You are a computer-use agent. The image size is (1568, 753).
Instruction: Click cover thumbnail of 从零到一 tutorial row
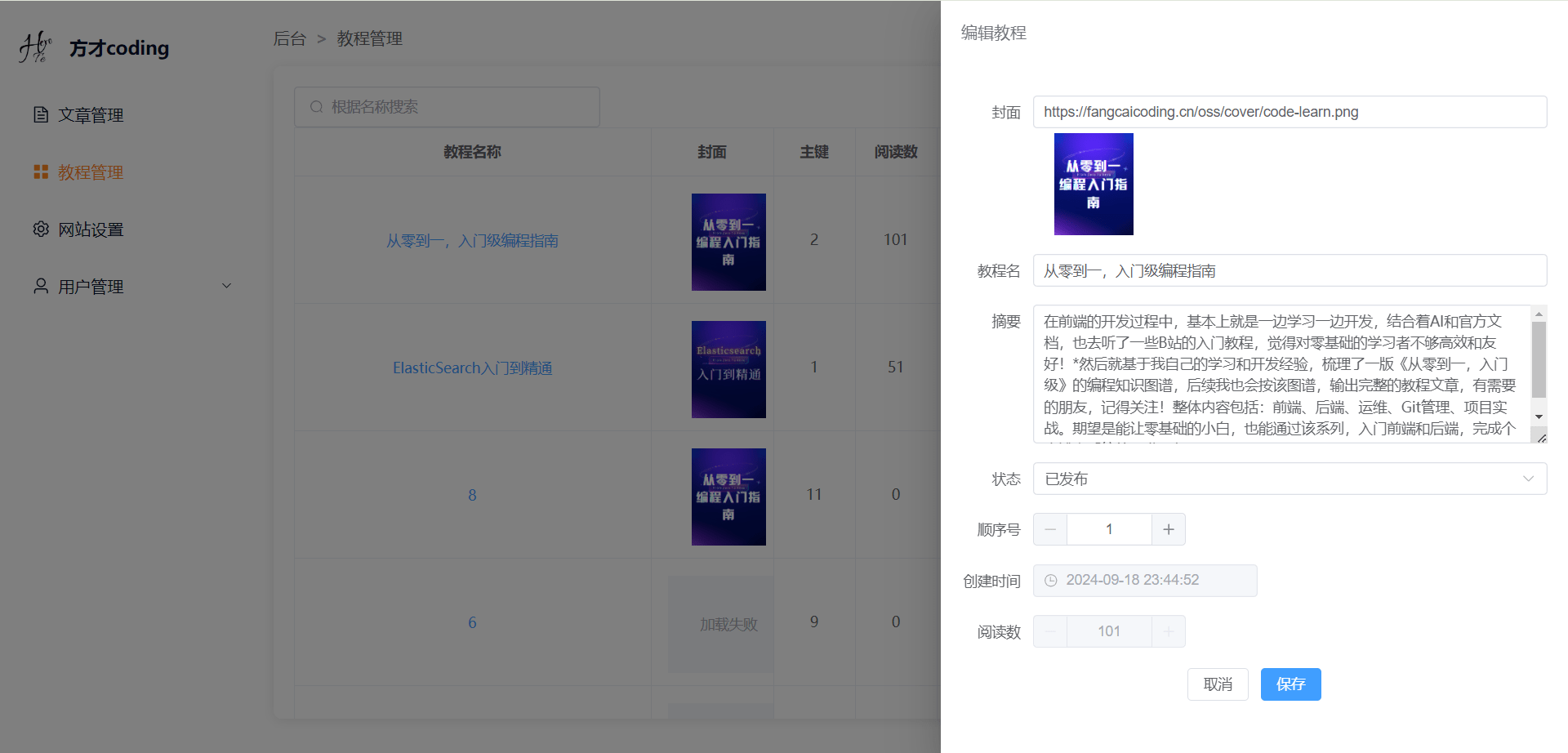point(728,242)
